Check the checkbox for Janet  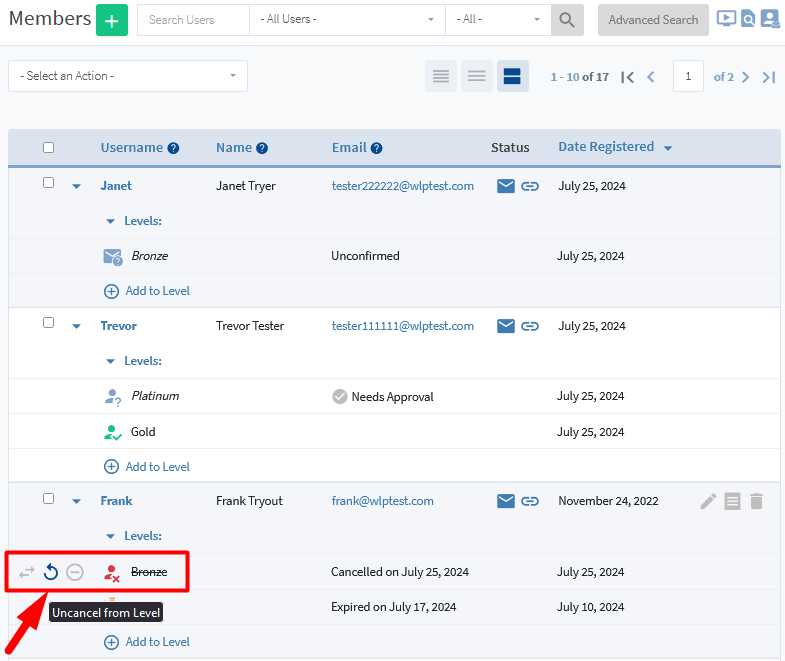click(x=49, y=183)
